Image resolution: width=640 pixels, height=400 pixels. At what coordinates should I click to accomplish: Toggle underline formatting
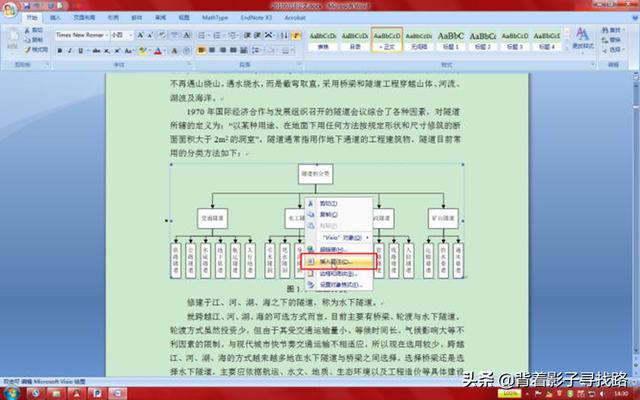80,51
